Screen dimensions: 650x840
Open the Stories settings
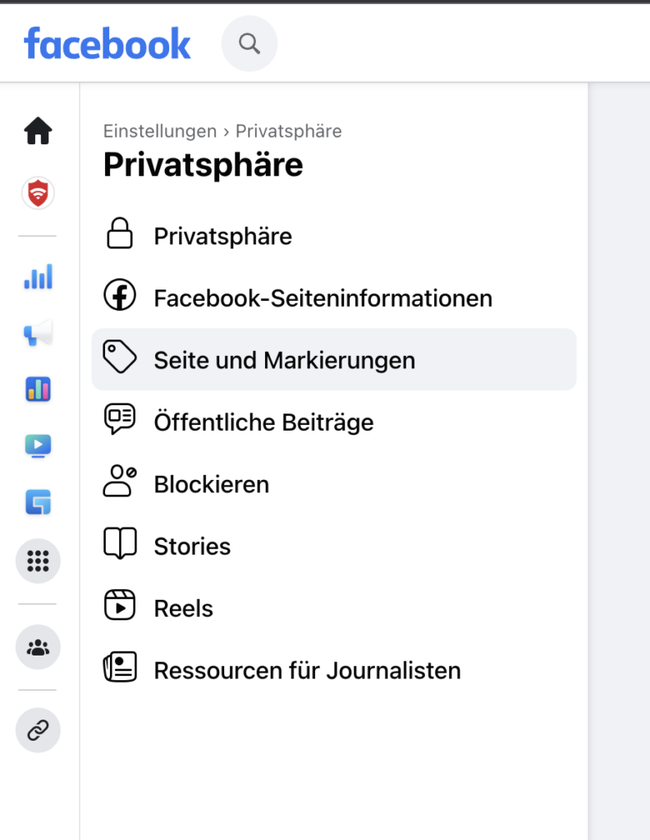[192, 546]
